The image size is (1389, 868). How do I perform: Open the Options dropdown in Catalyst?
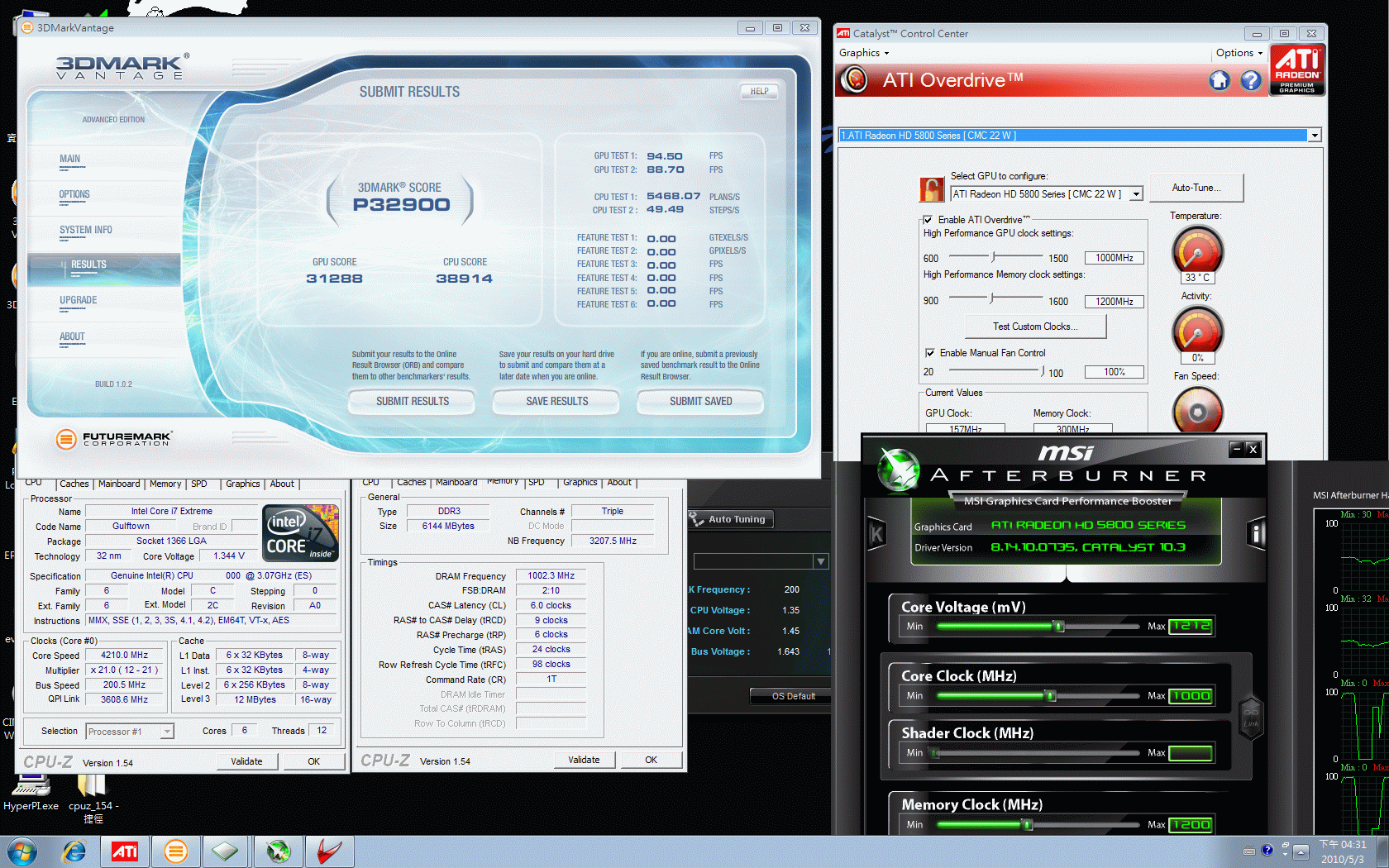1239,53
